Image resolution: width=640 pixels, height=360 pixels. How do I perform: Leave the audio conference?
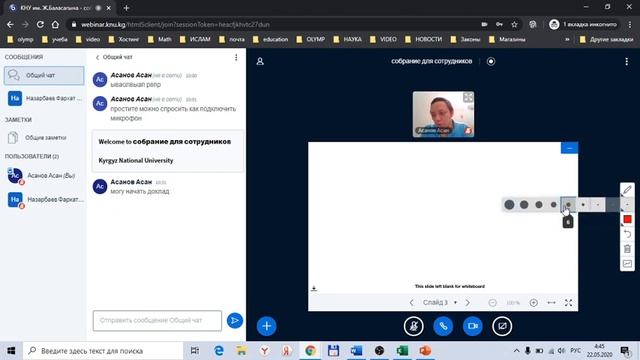coord(443,326)
